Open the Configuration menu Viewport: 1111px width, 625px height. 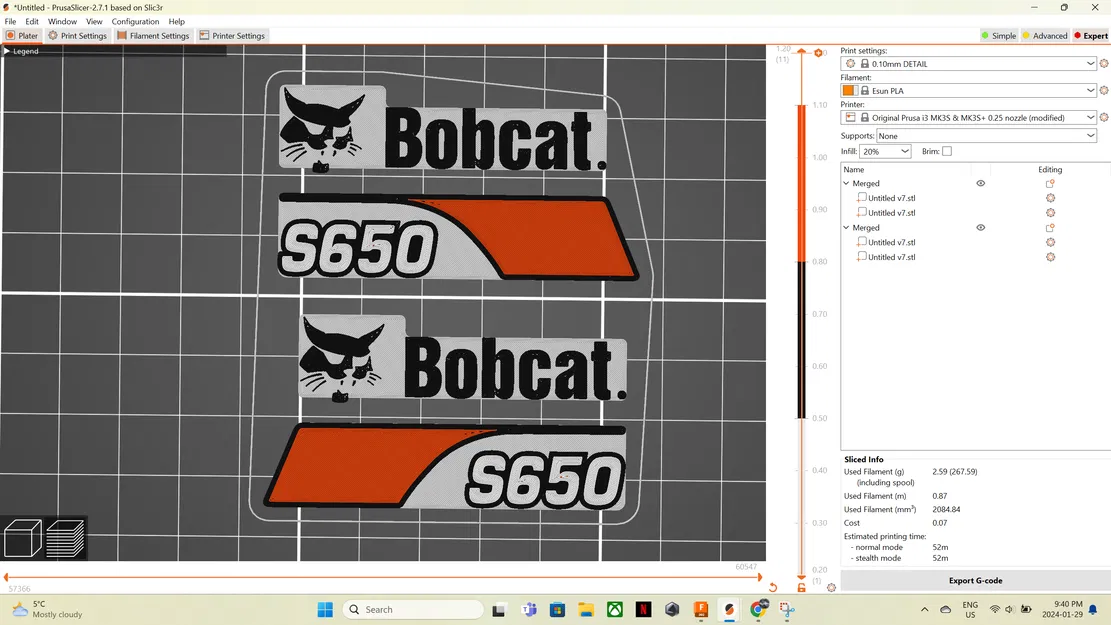(x=135, y=21)
